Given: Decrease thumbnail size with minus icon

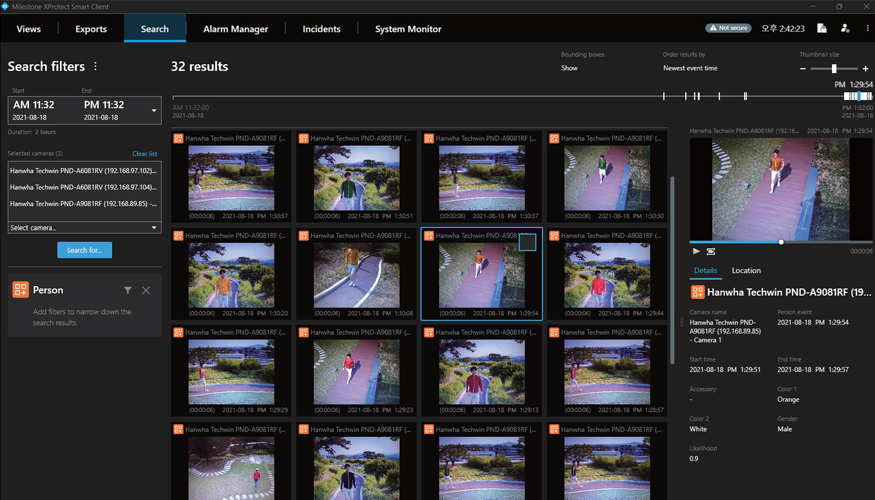Looking at the screenshot, I should 803,69.
